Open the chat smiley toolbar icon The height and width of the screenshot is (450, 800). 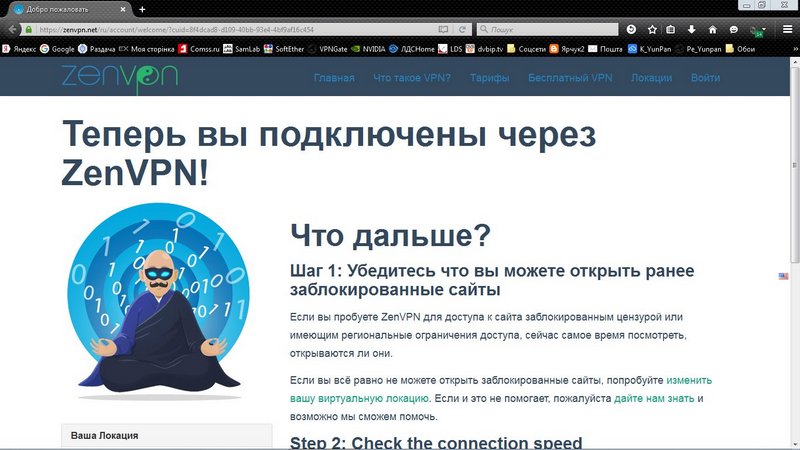pyautogui.click(x=734, y=30)
